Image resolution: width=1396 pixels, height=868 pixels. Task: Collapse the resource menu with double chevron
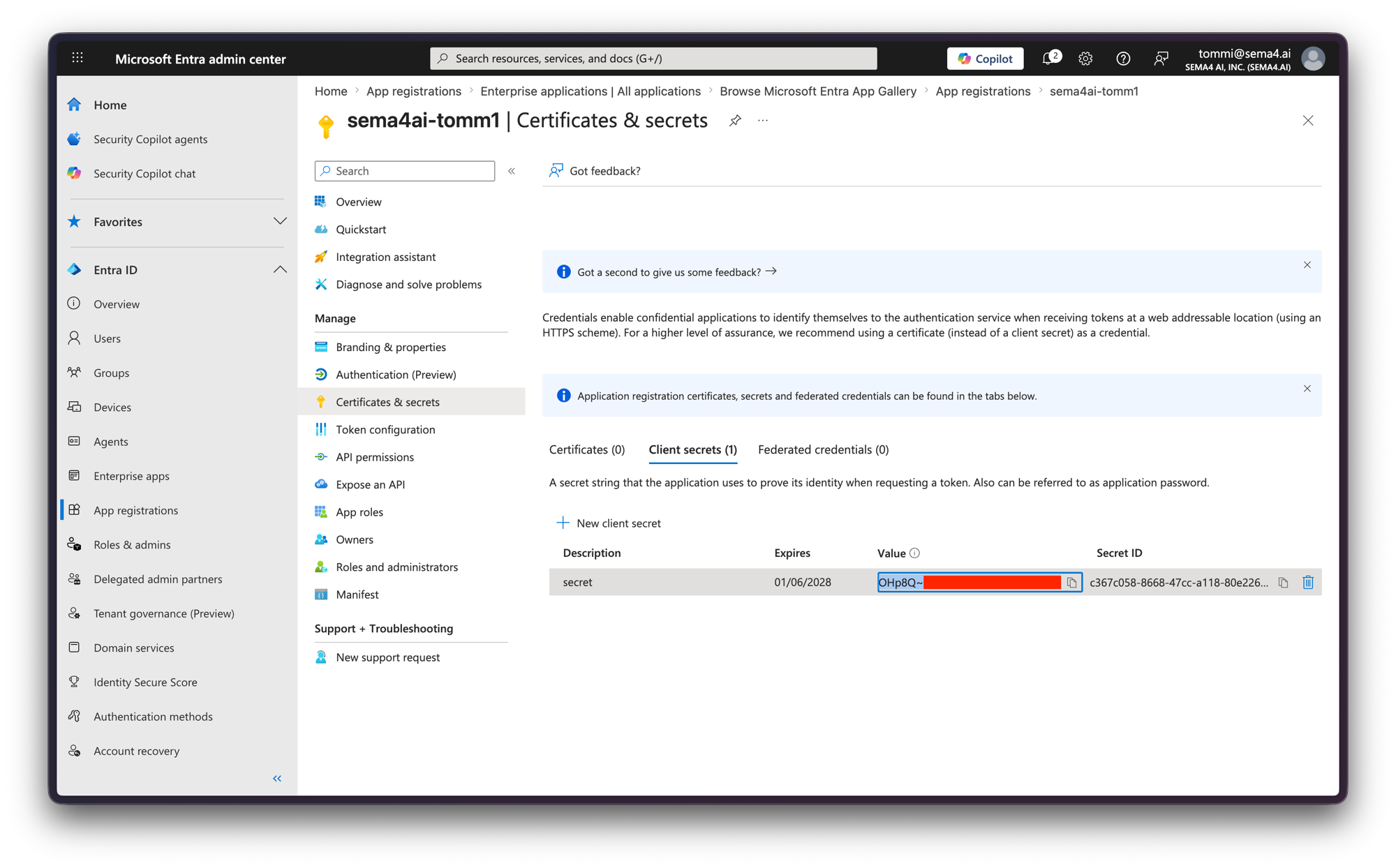512,171
